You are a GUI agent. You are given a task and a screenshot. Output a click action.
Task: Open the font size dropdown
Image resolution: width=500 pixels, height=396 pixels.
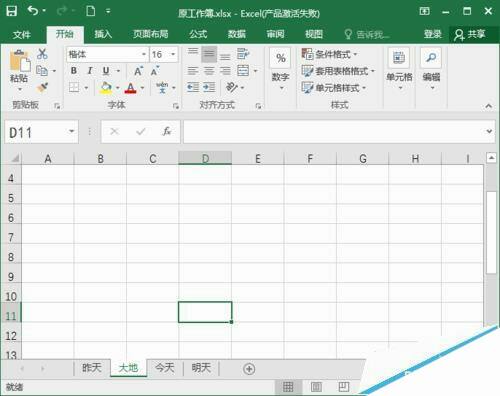point(173,54)
